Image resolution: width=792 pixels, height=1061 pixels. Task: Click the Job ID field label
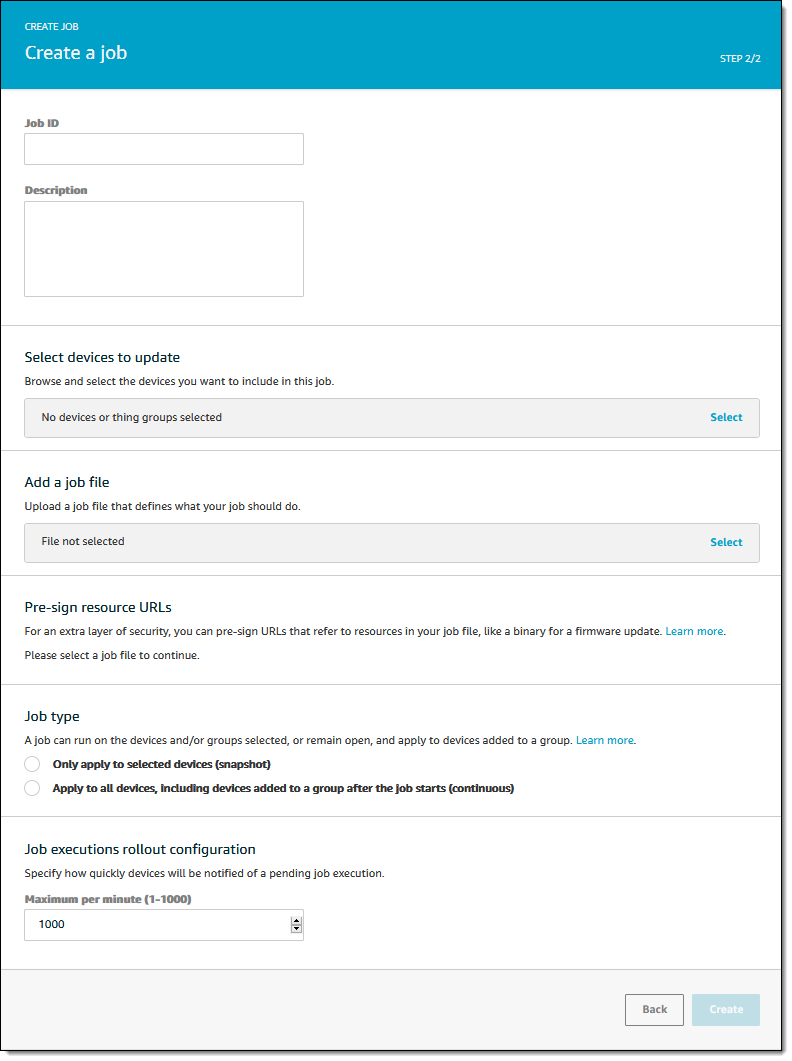(x=42, y=123)
